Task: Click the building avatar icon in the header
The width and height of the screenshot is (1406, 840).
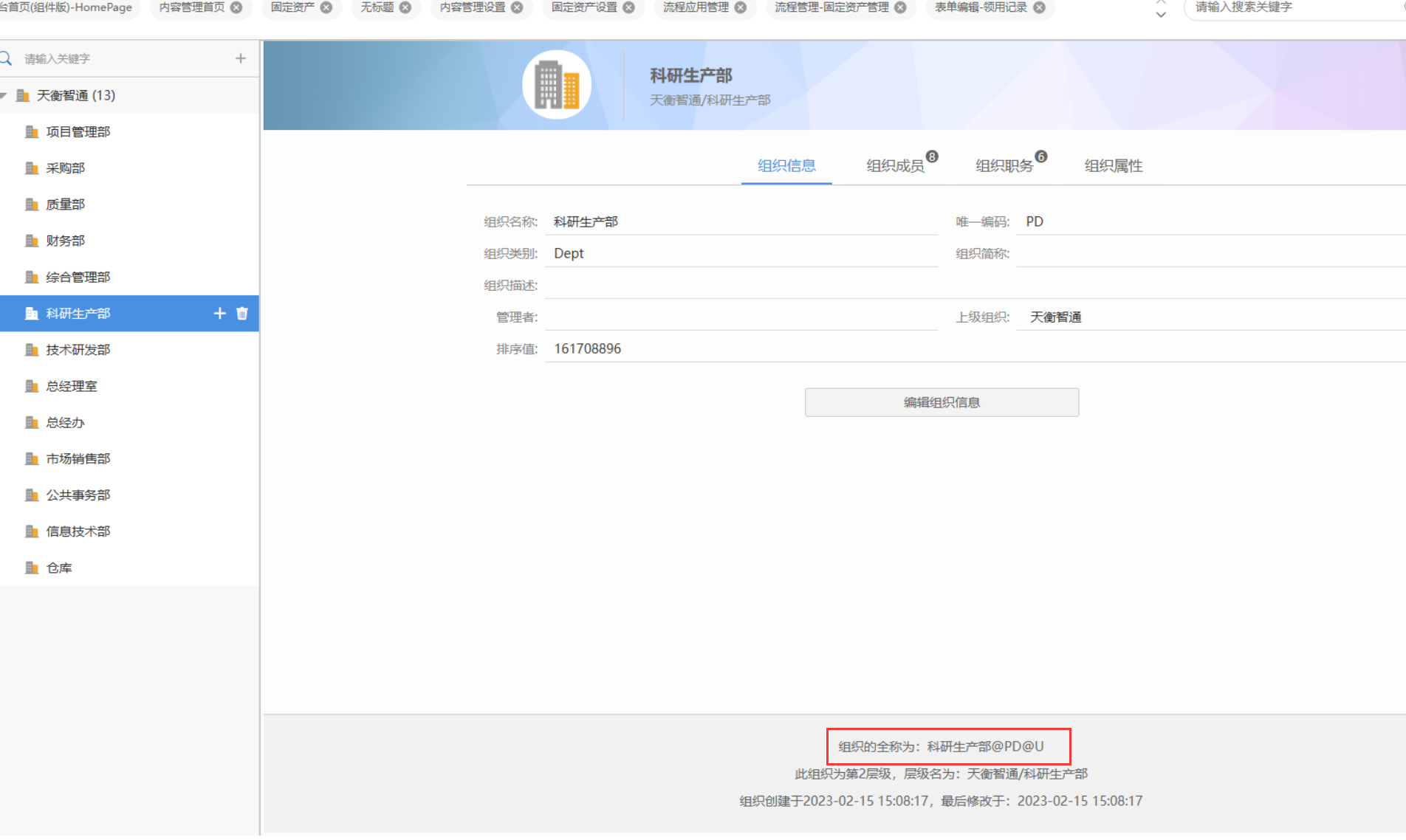Action: tap(557, 85)
